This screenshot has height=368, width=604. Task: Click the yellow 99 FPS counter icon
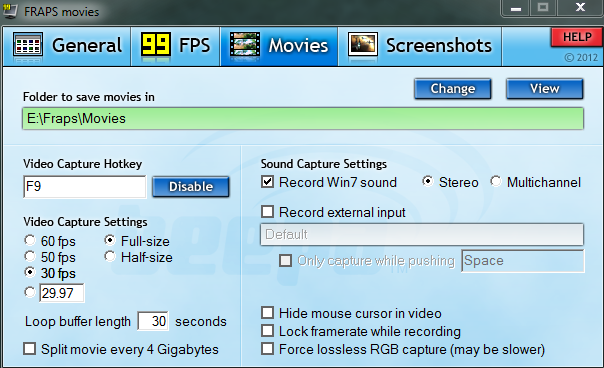156,45
